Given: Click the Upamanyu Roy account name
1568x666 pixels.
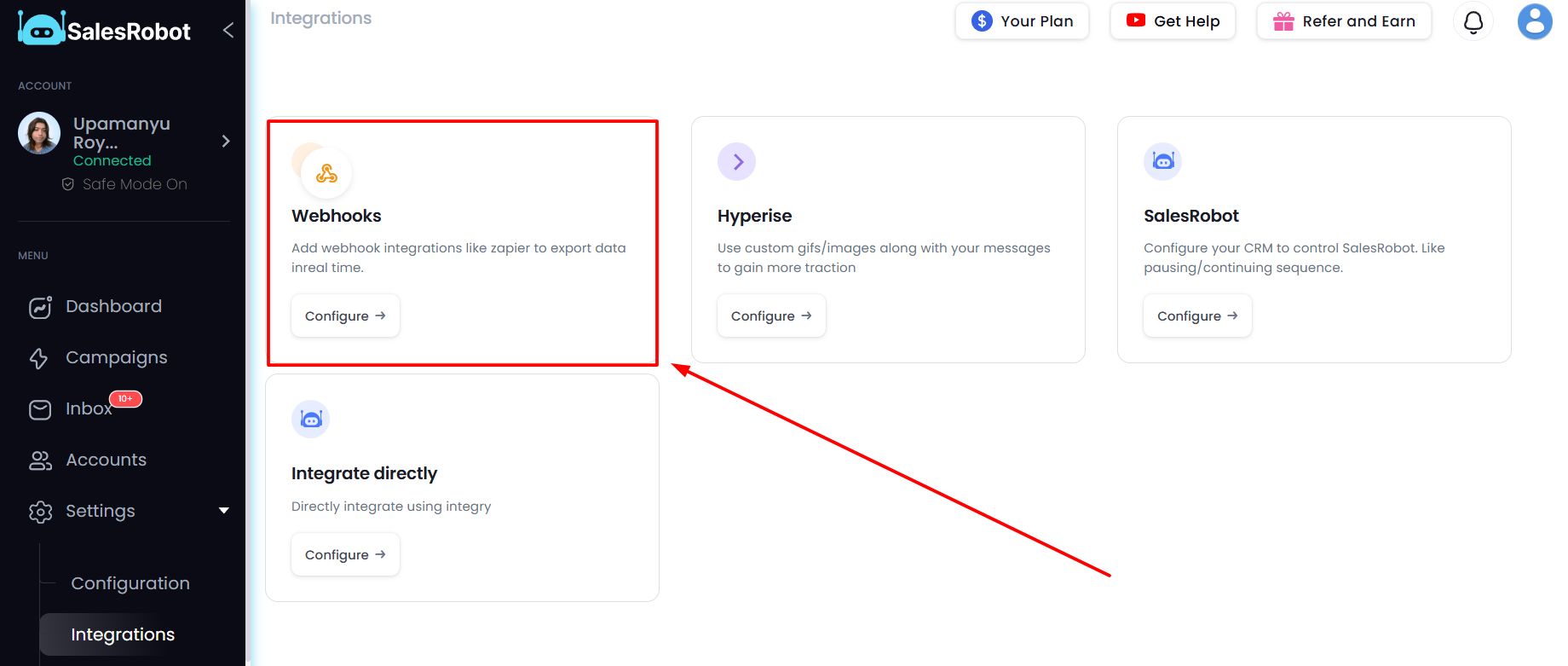Looking at the screenshot, I should coord(122,133).
